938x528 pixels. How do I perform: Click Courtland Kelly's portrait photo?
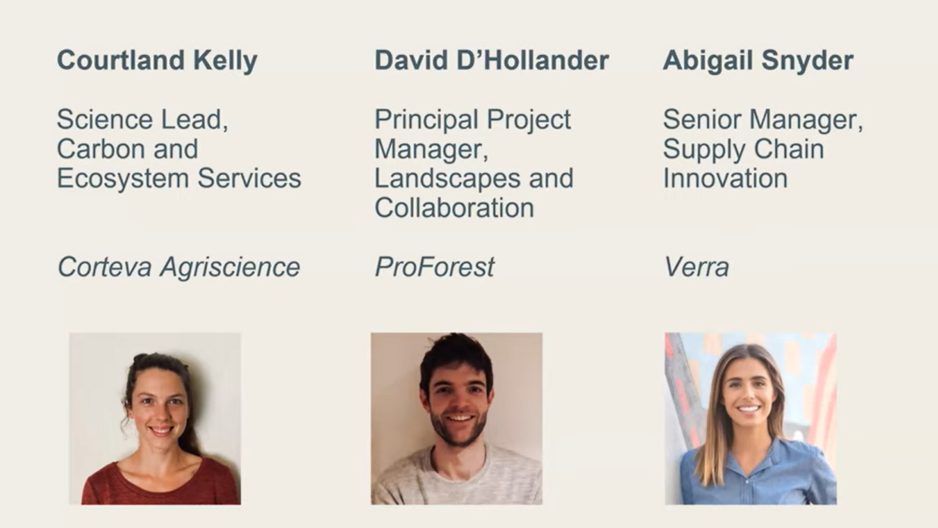(155, 418)
